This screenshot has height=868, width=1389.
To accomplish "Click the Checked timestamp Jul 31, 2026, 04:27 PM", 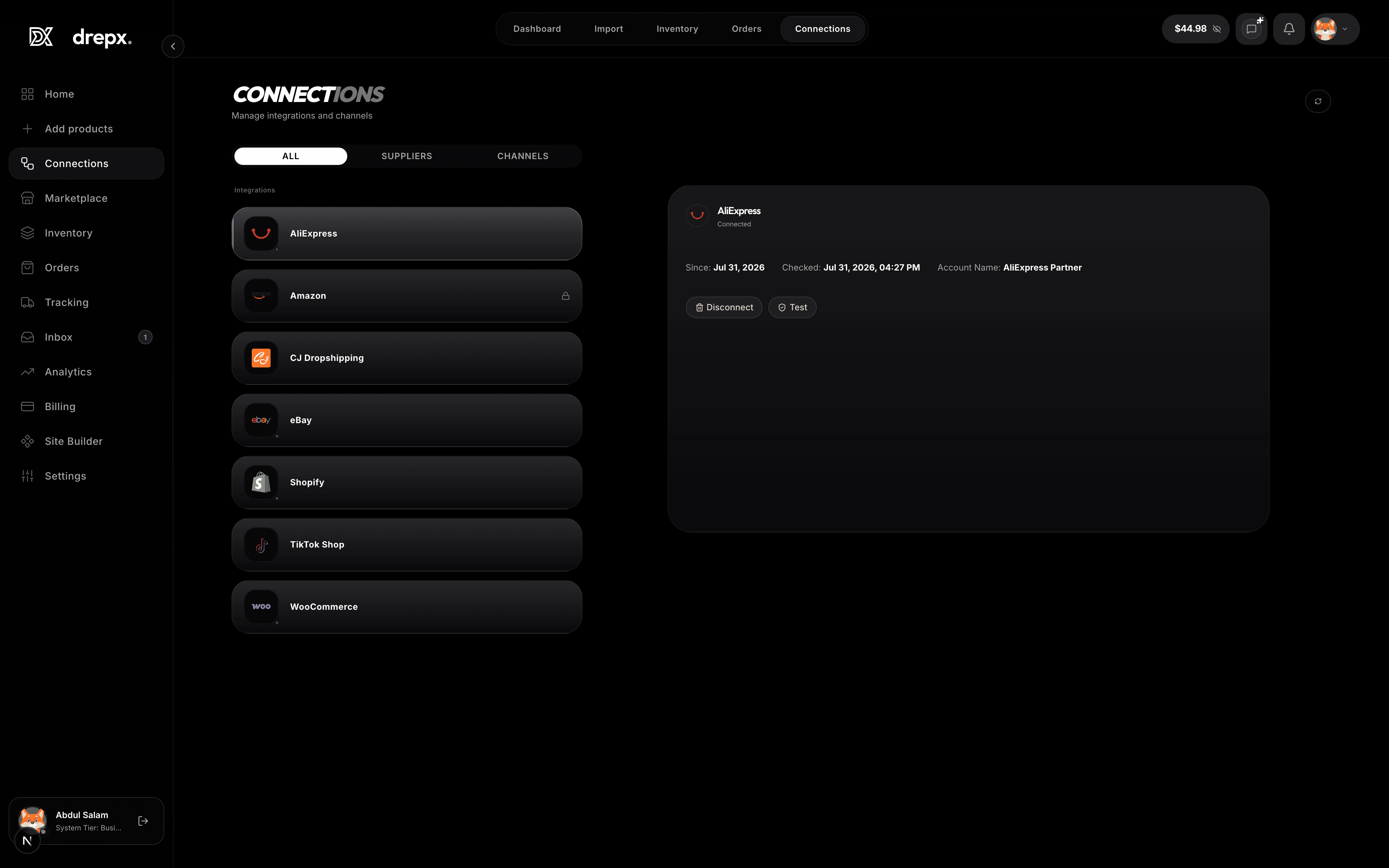I will pyautogui.click(x=871, y=268).
